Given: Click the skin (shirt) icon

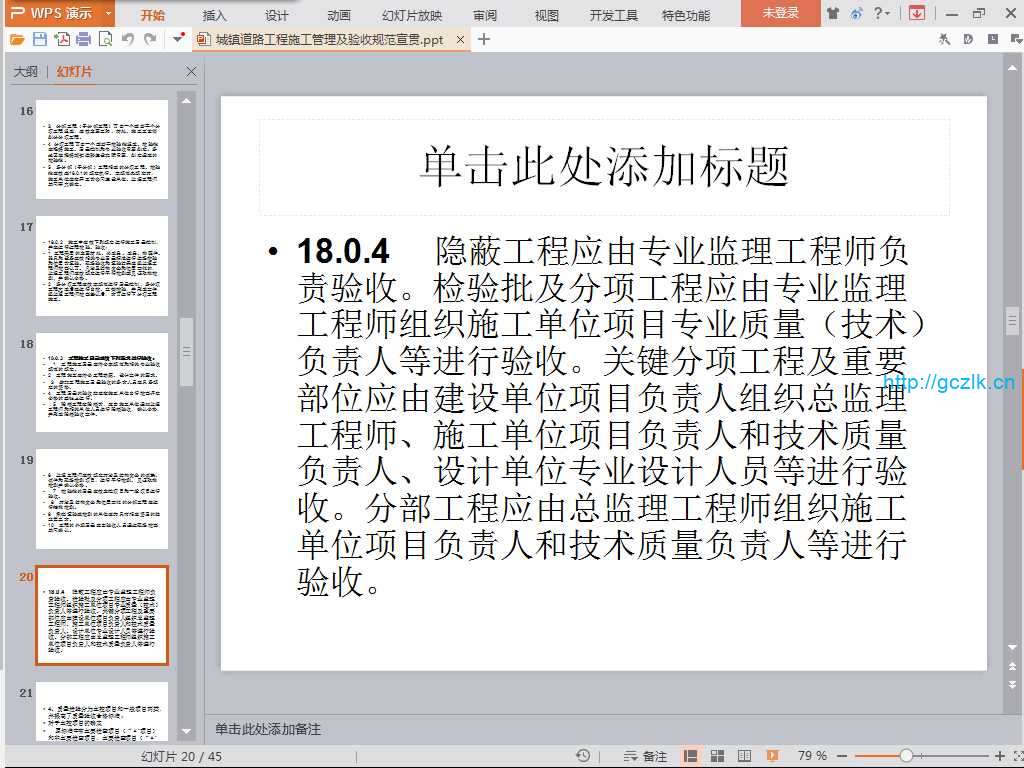Looking at the screenshot, I should pyautogui.click(x=833, y=14).
